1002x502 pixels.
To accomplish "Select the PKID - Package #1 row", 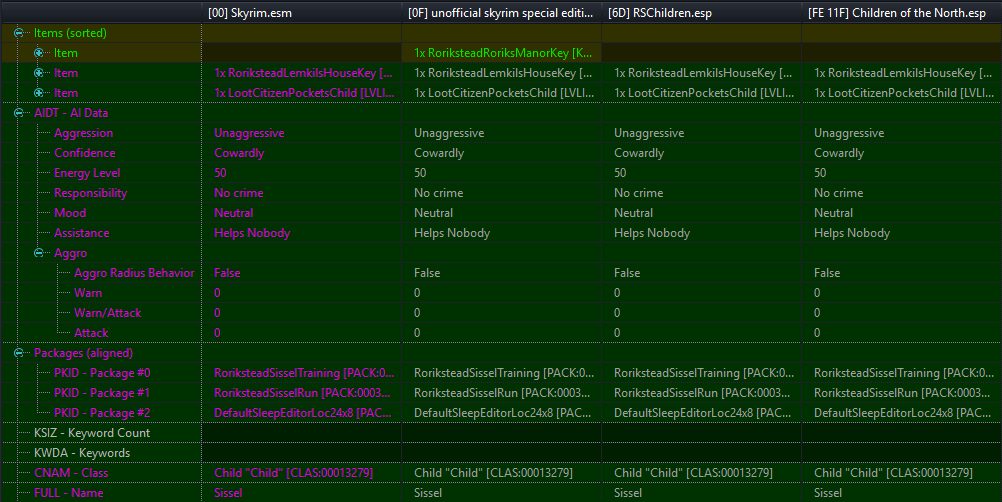I will pos(102,393).
